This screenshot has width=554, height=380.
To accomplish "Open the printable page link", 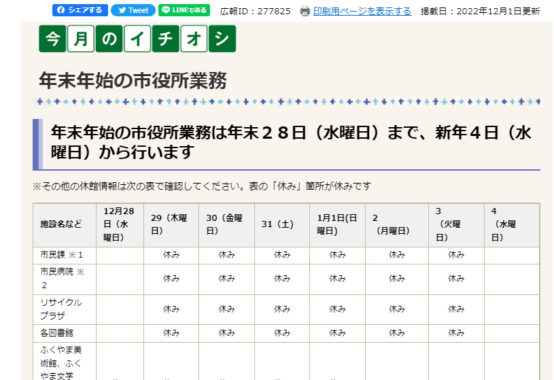I will pyautogui.click(x=362, y=11).
